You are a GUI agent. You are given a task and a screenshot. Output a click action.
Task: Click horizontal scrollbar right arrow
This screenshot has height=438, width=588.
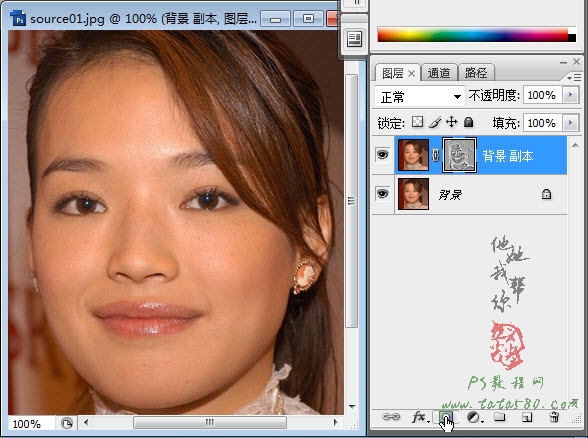tap(335, 423)
